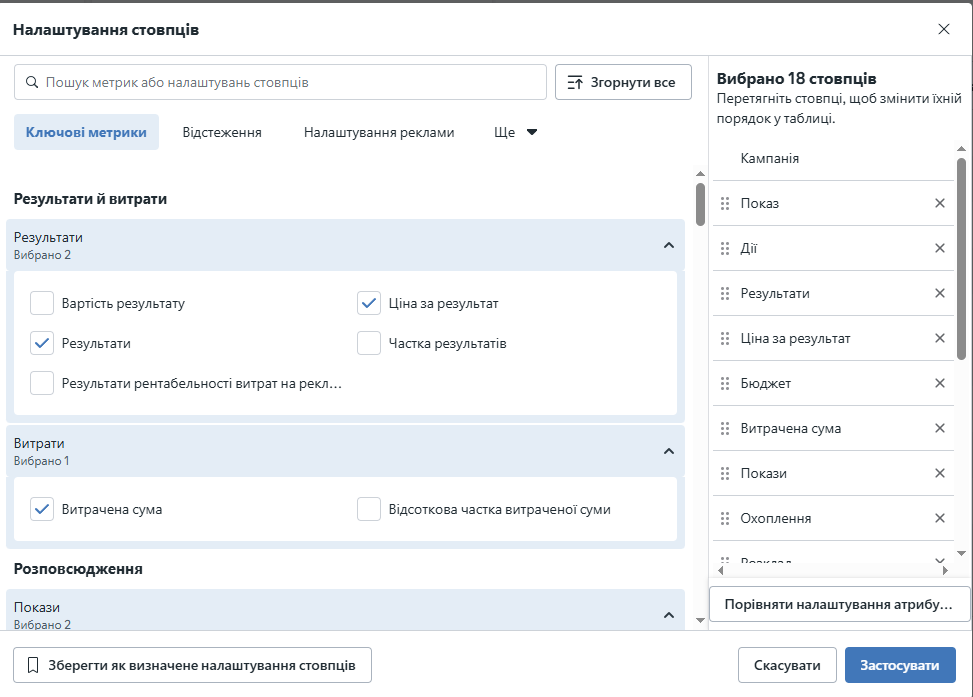973x697 pixels.
Task: Select the Кампанія column entry
Action: point(833,158)
